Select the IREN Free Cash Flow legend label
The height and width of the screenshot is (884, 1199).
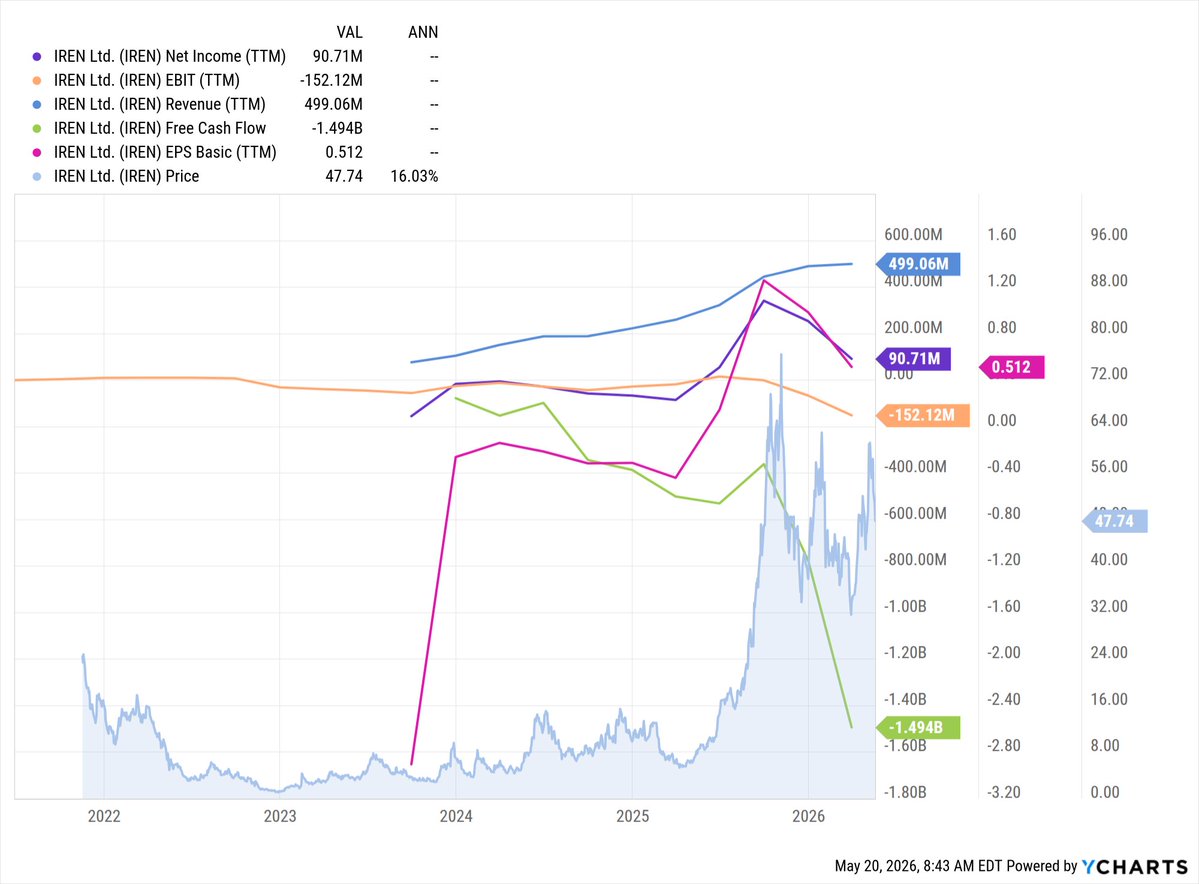tap(160, 128)
